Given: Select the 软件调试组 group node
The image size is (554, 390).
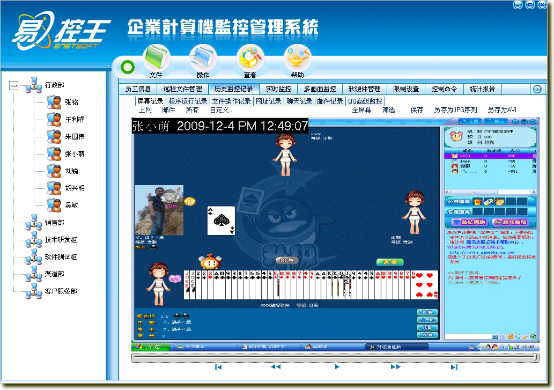Looking at the screenshot, I should point(61,257).
